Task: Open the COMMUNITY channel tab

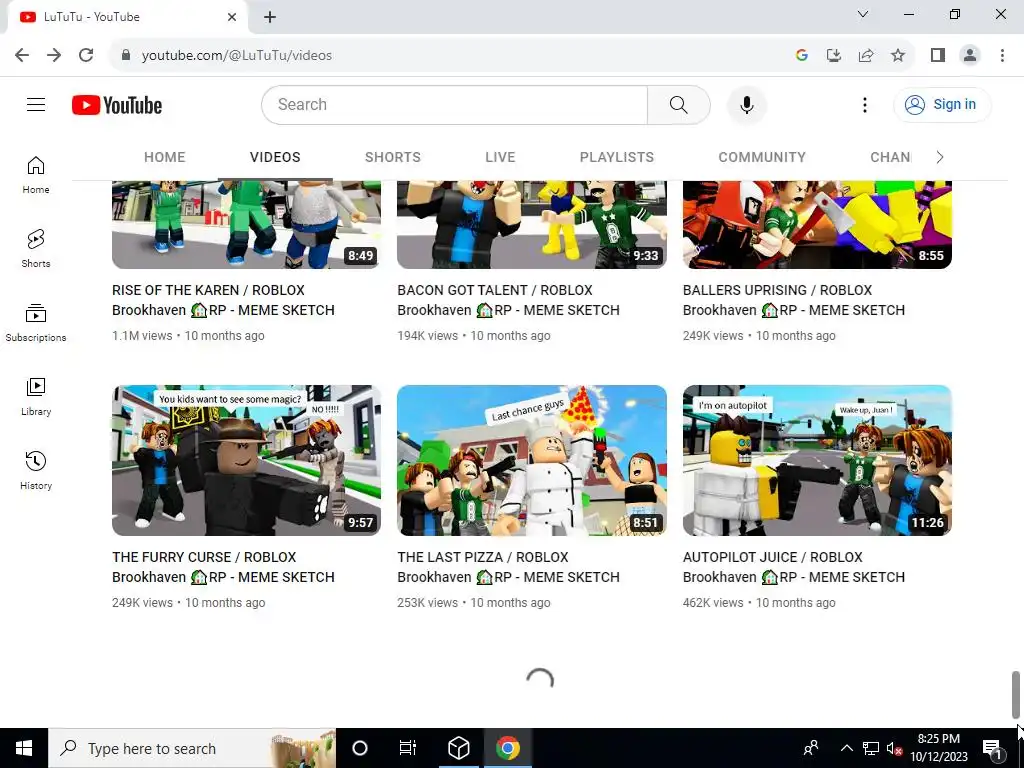Action: click(761, 157)
